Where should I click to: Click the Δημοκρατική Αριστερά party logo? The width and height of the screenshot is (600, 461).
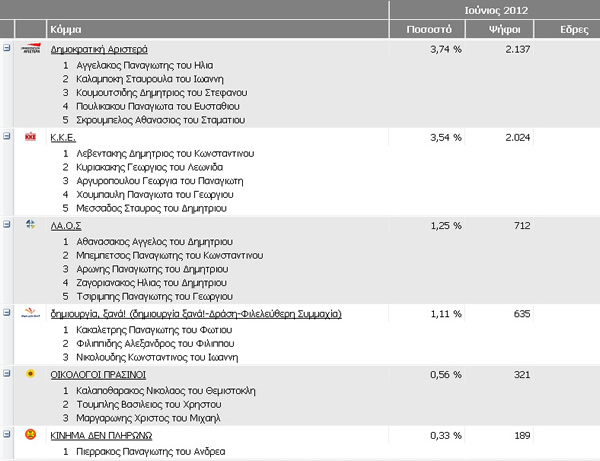click(x=31, y=49)
